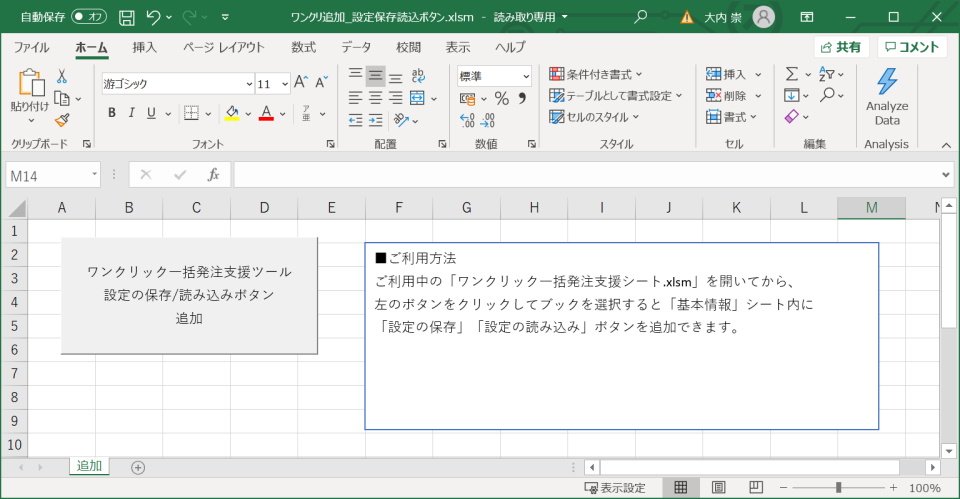The width and height of the screenshot is (960, 499).
Task: Click the Wrap Text icon
Action: (x=418, y=76)
